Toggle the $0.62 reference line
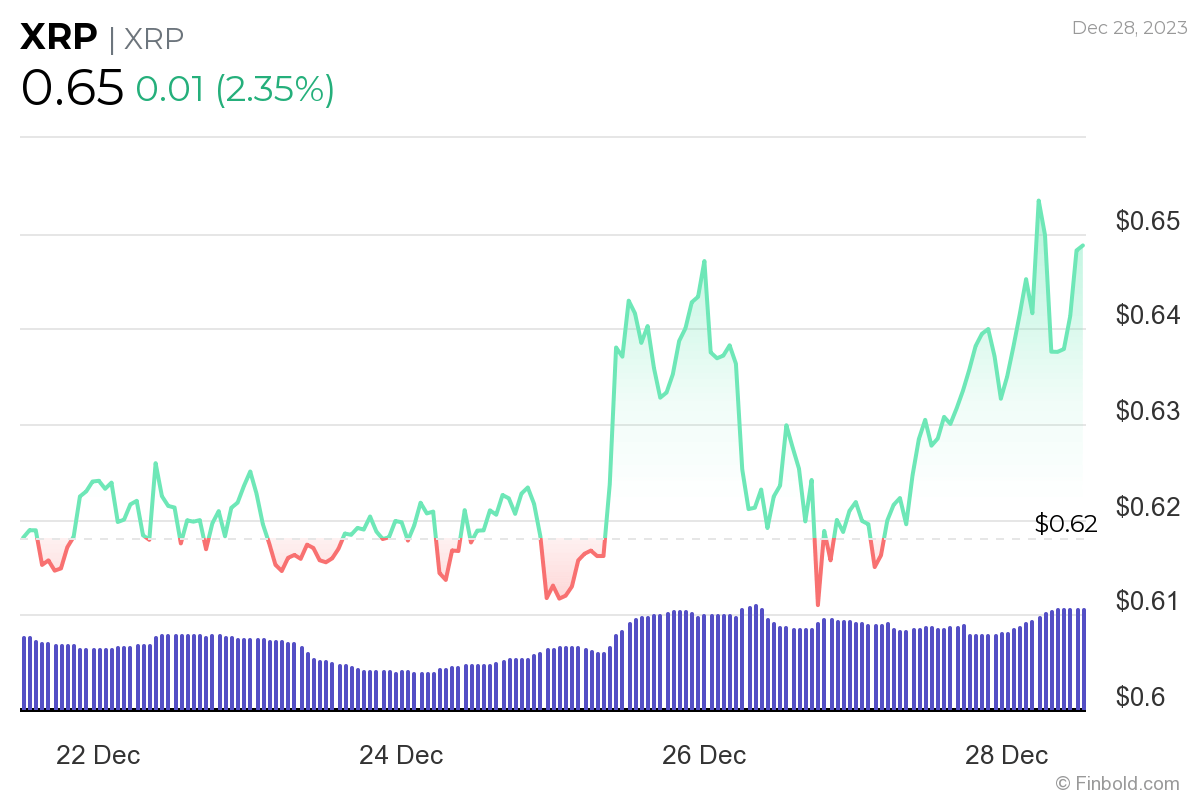The image size is (1200, 800). click(x=1064, y=524)
